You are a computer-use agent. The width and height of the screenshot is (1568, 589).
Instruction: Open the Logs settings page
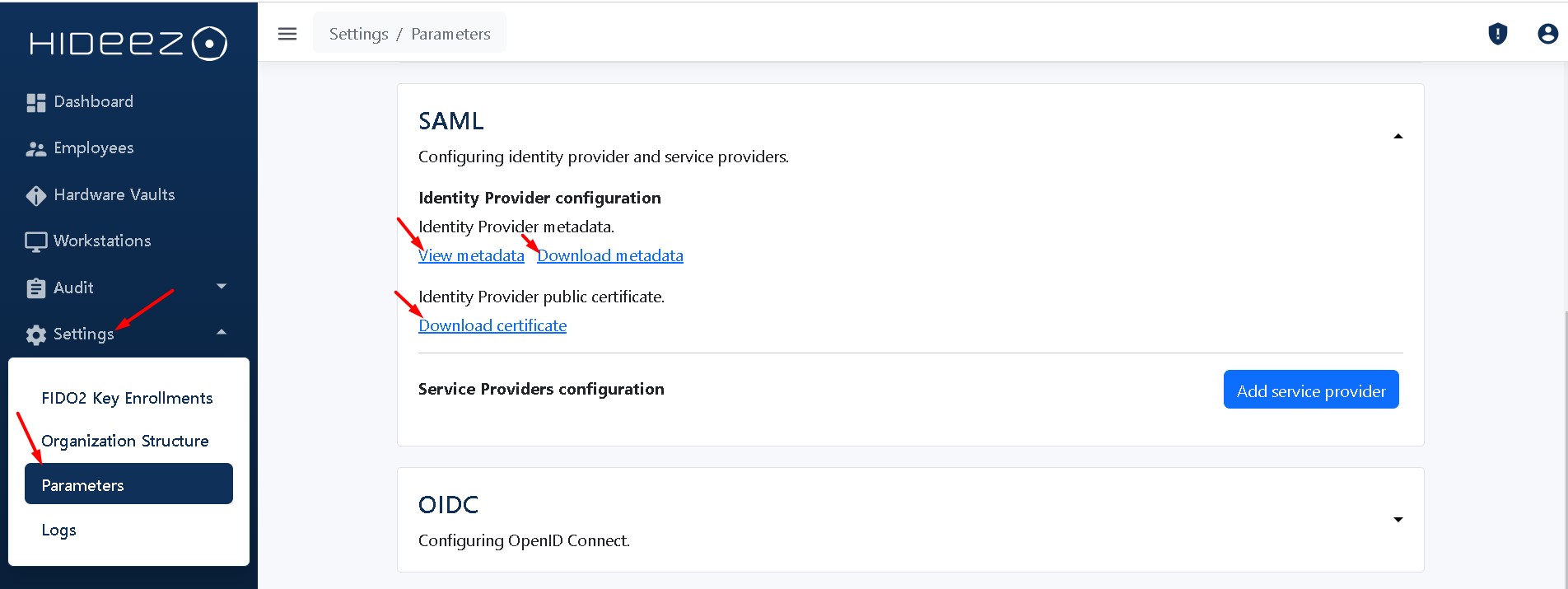tap(58, 530)
